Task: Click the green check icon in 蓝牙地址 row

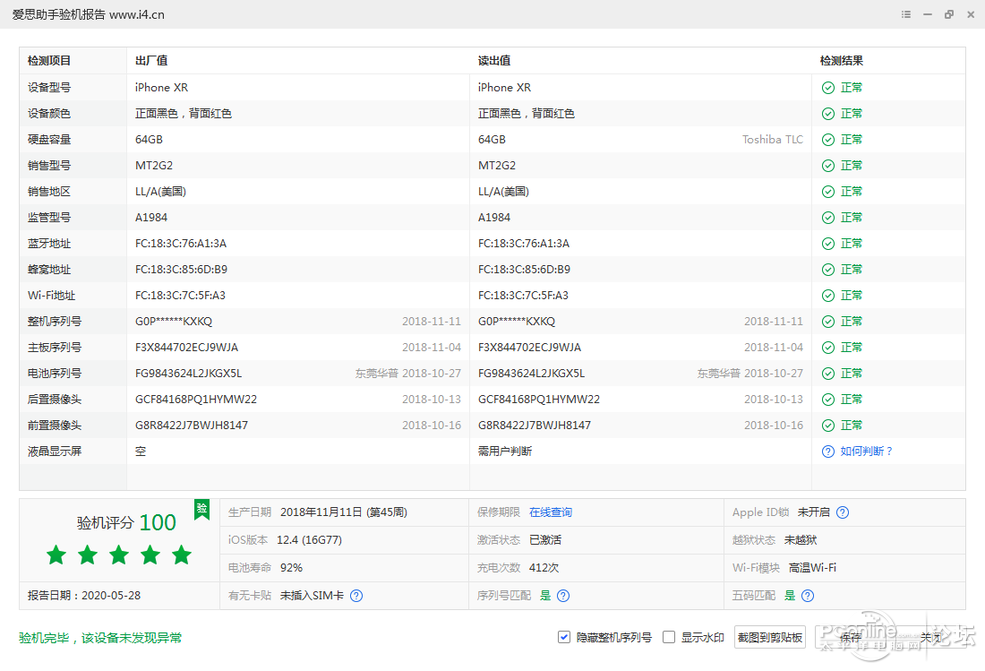Action: click(x=828, y=244)
